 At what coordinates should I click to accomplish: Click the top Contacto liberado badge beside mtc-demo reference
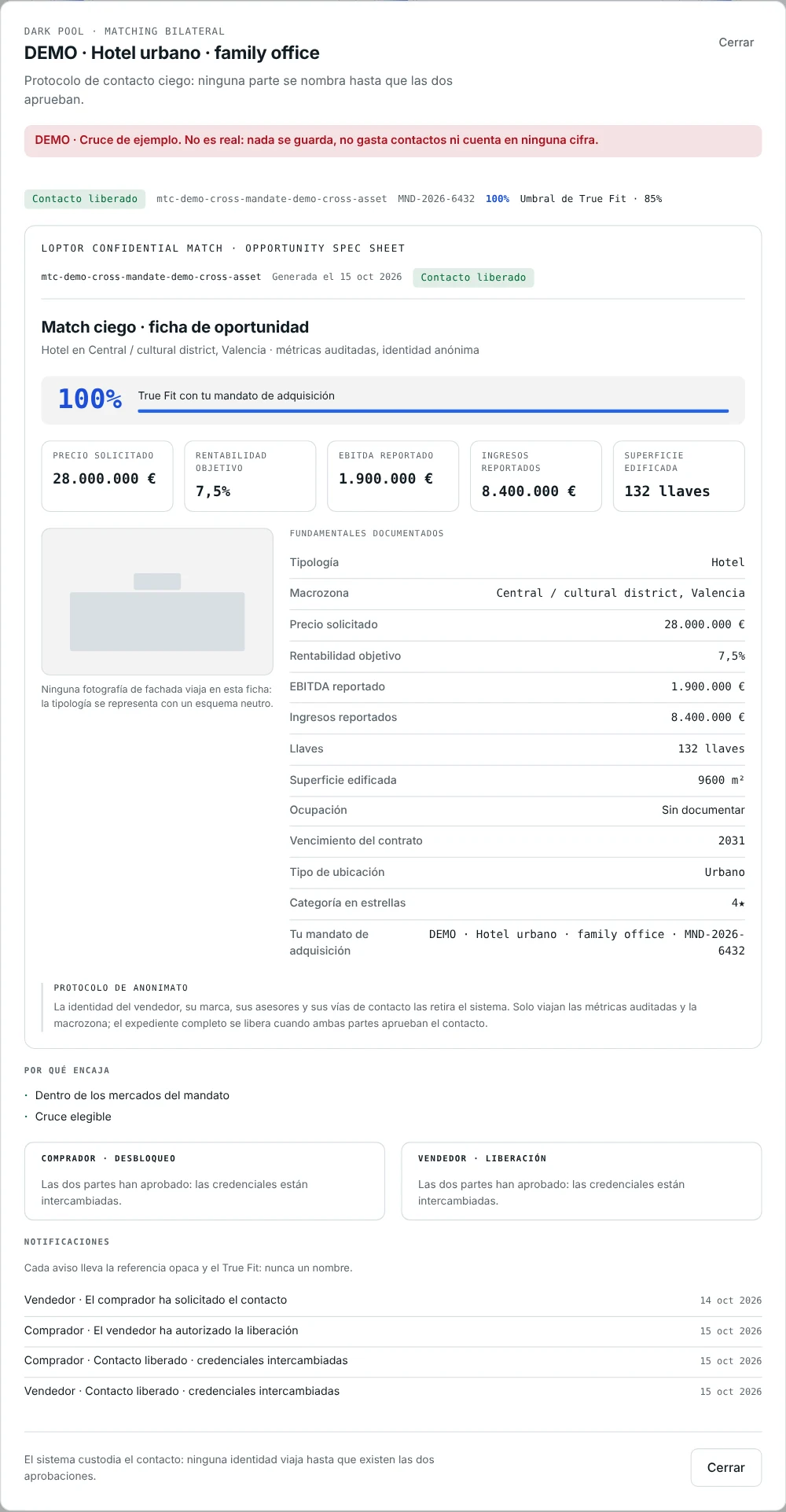[x=85, y=199]
